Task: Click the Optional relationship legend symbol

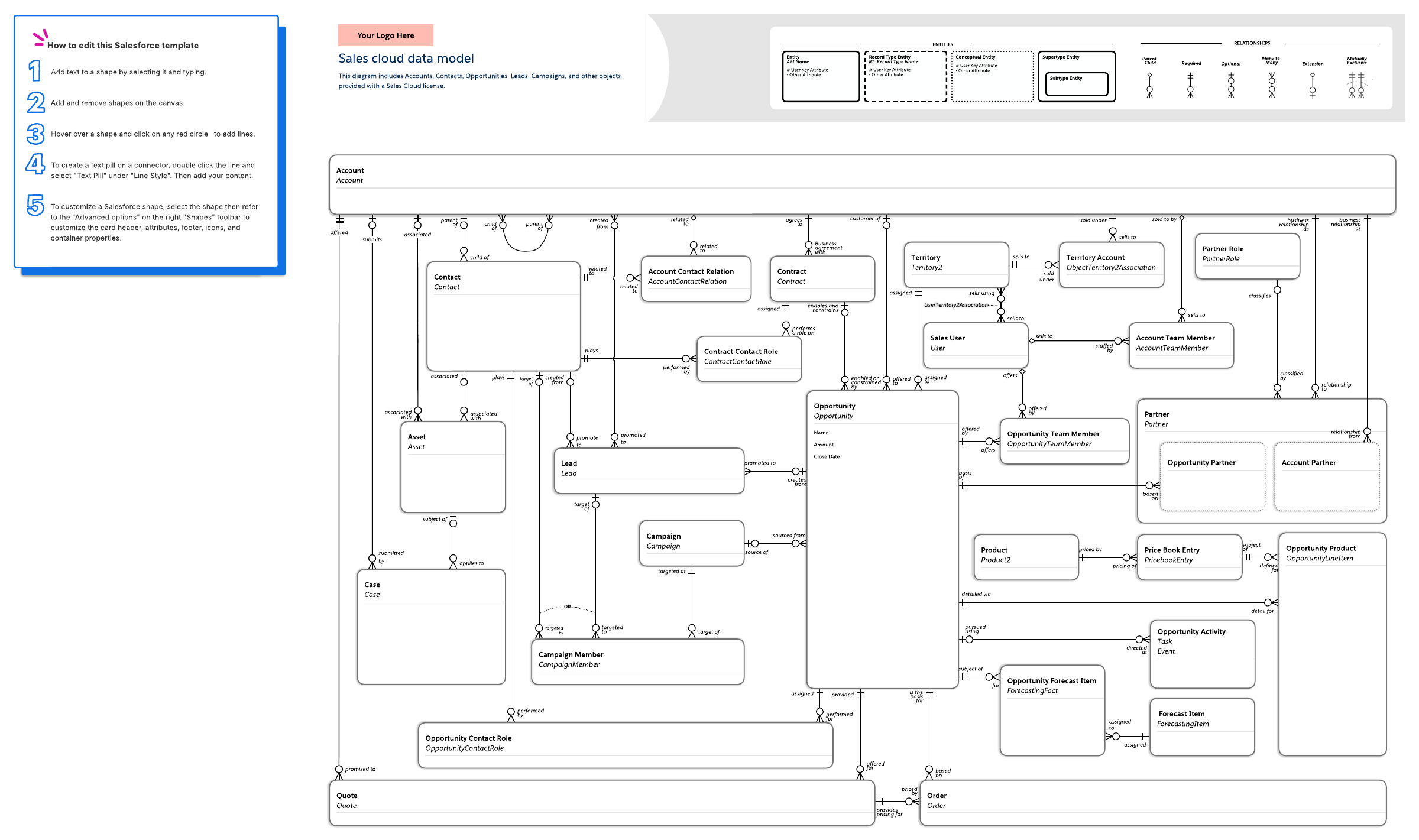Action: 1231,85
